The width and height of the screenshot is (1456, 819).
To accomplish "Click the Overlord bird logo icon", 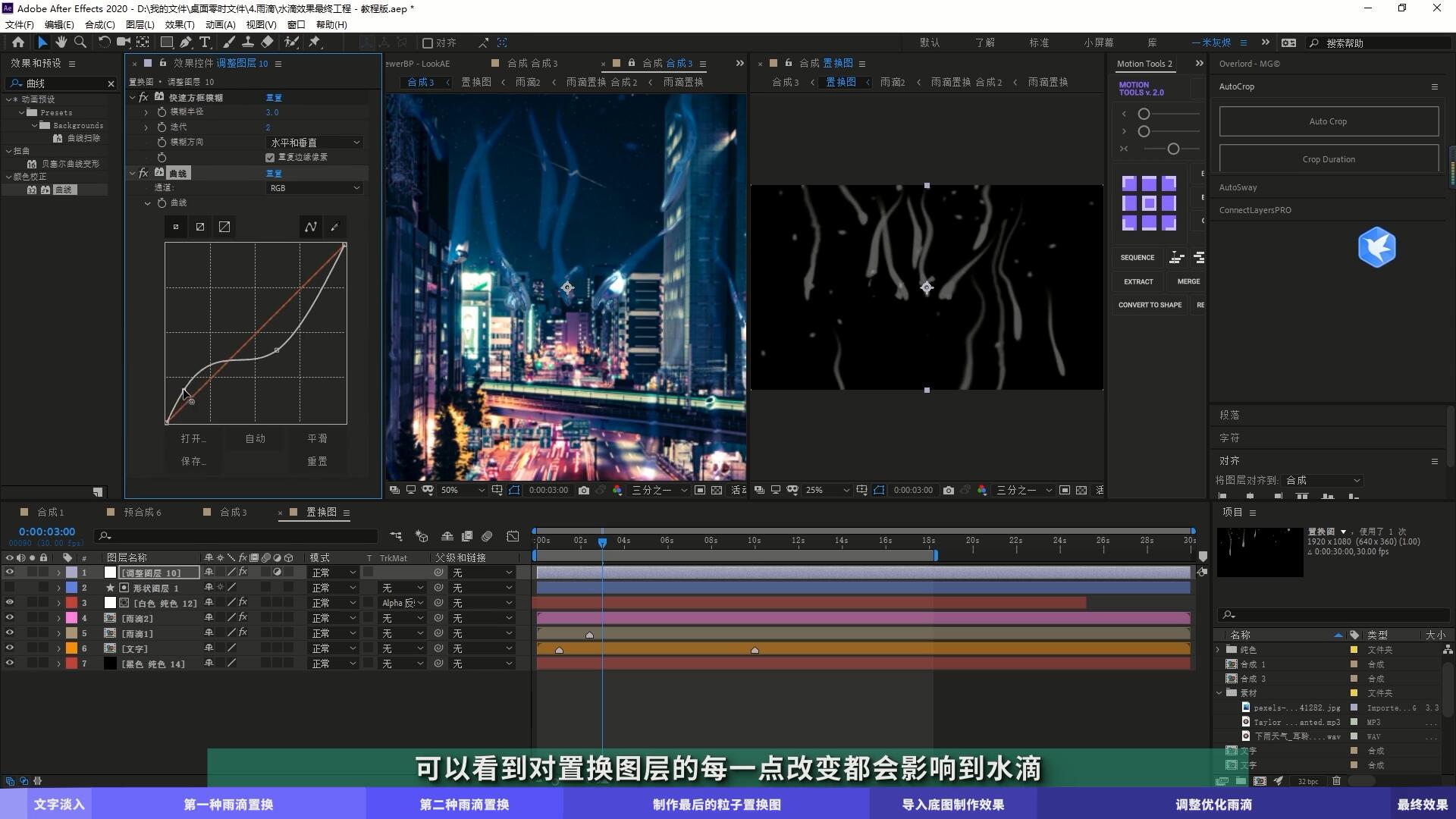I will coord(1376,247).
